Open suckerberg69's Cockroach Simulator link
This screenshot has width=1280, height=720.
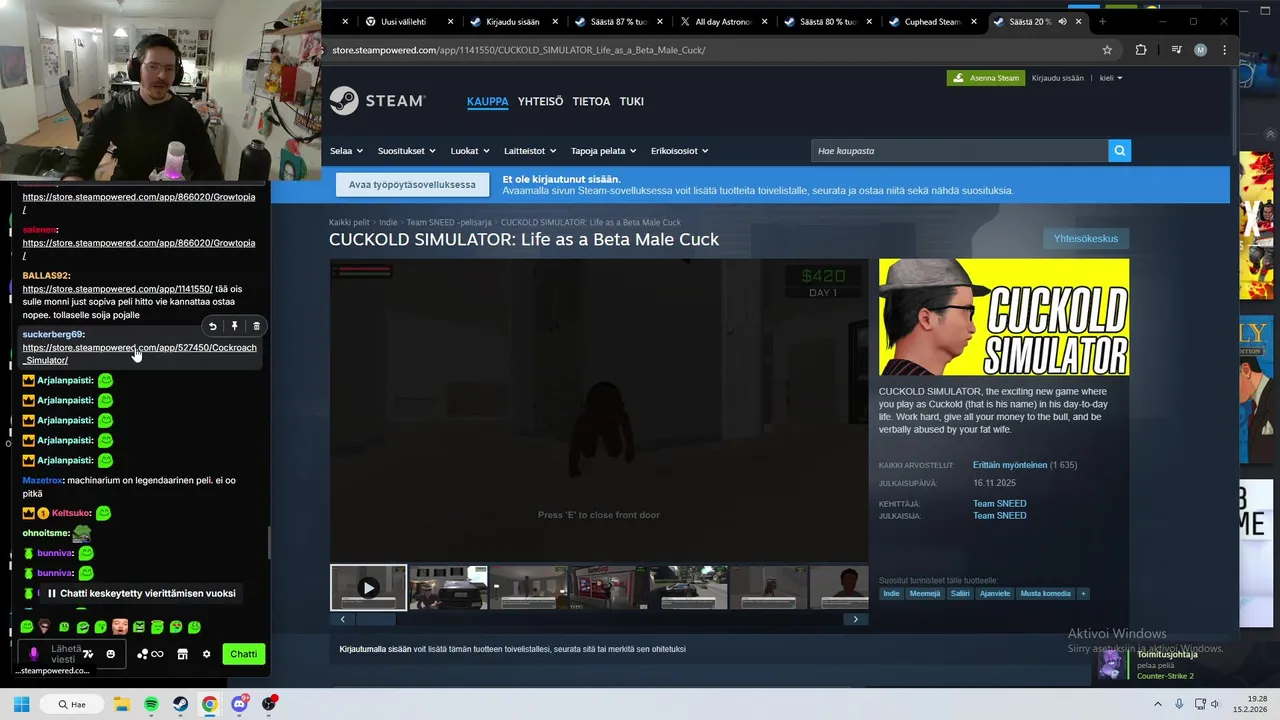[139, 354]
